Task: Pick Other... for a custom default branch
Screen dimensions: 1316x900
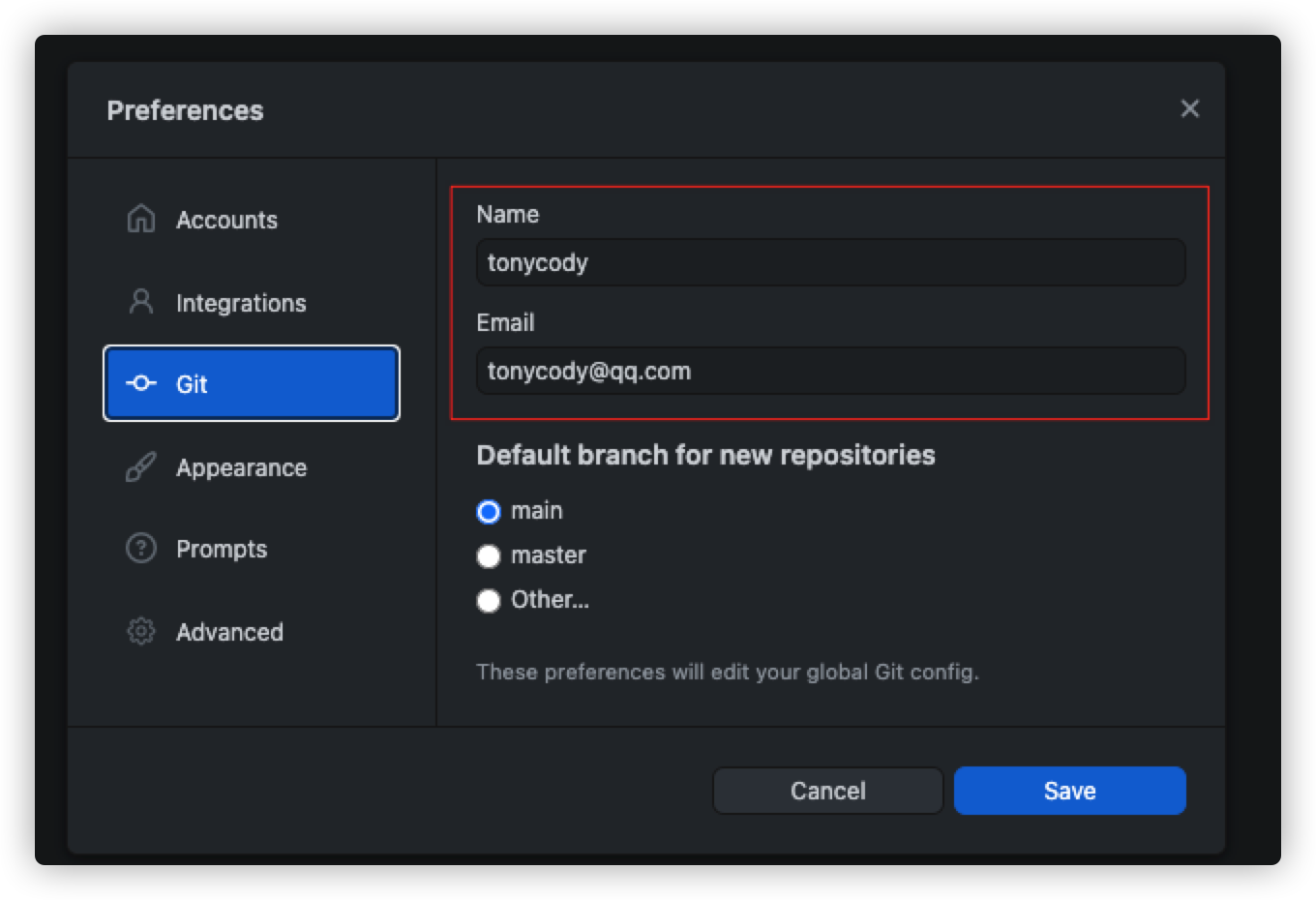Action: click(x=489, y=600)
